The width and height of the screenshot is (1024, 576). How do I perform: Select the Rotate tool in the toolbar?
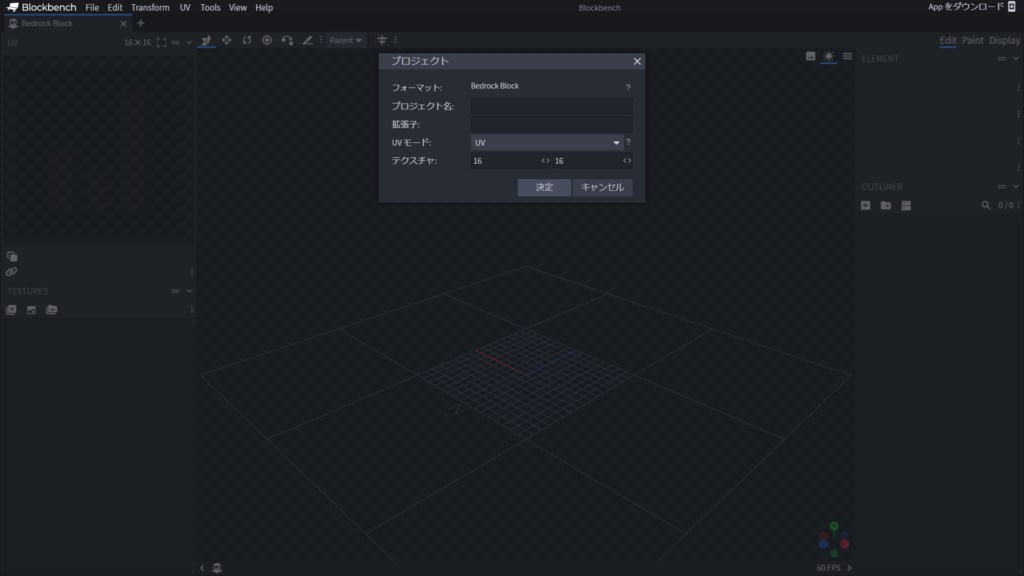click(246, 40)
